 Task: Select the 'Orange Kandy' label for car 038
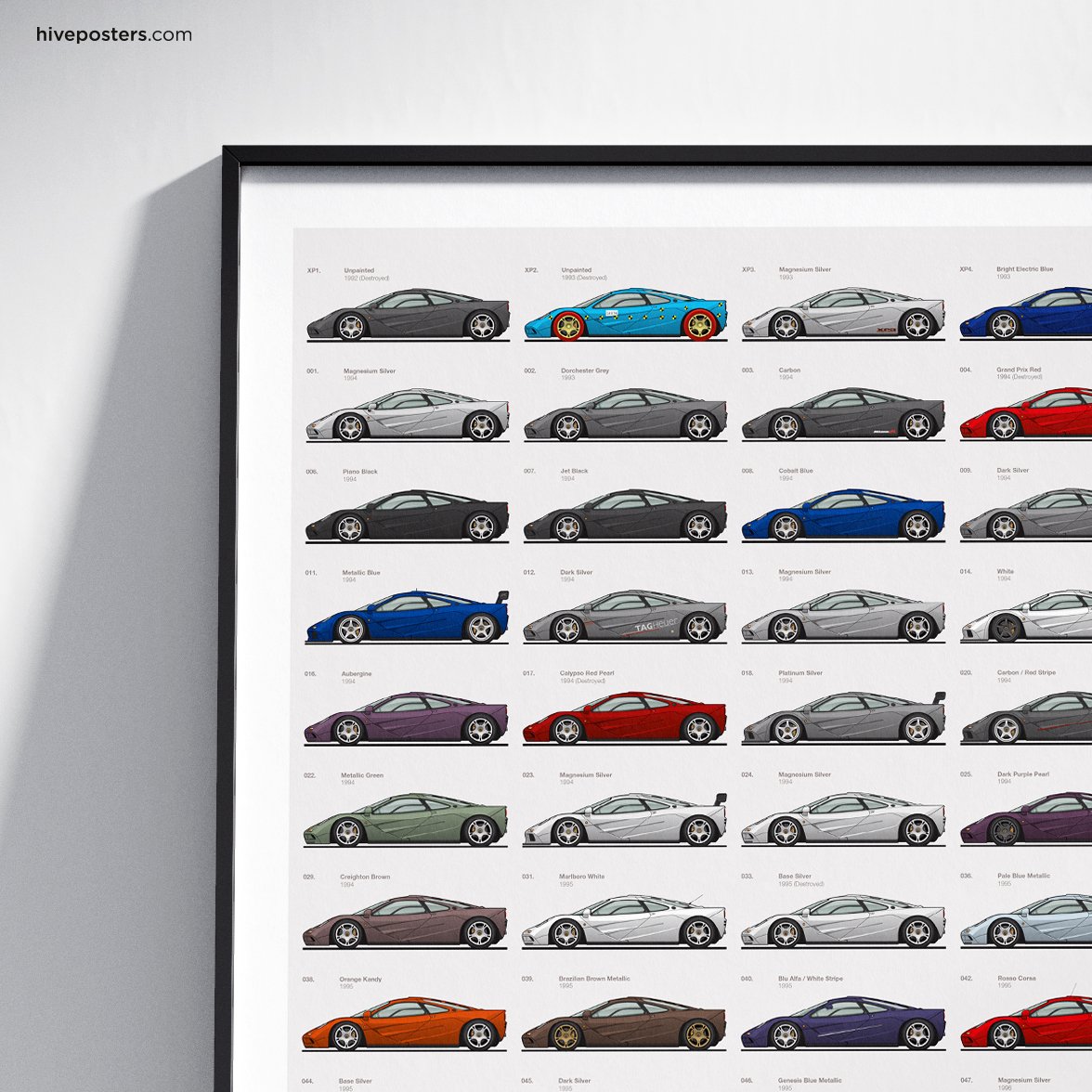[x=360, y=979]
